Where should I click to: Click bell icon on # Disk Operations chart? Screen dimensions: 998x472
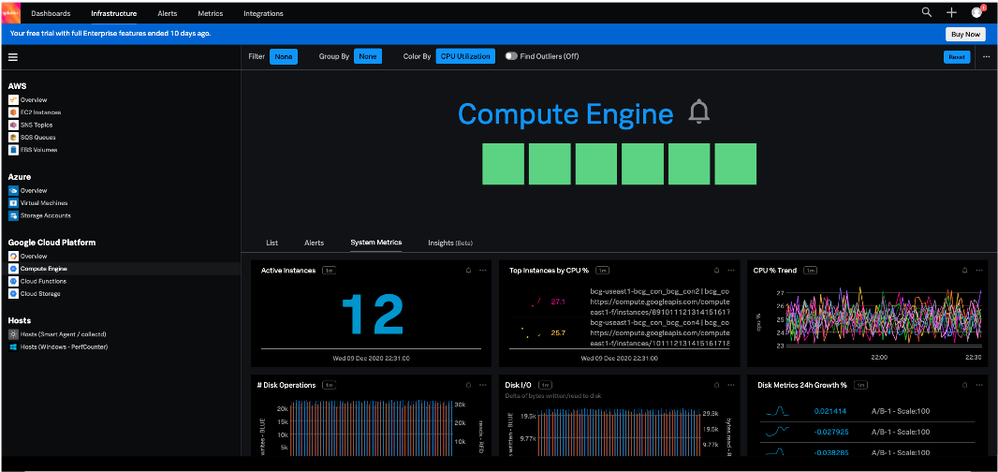coord(468,385)
